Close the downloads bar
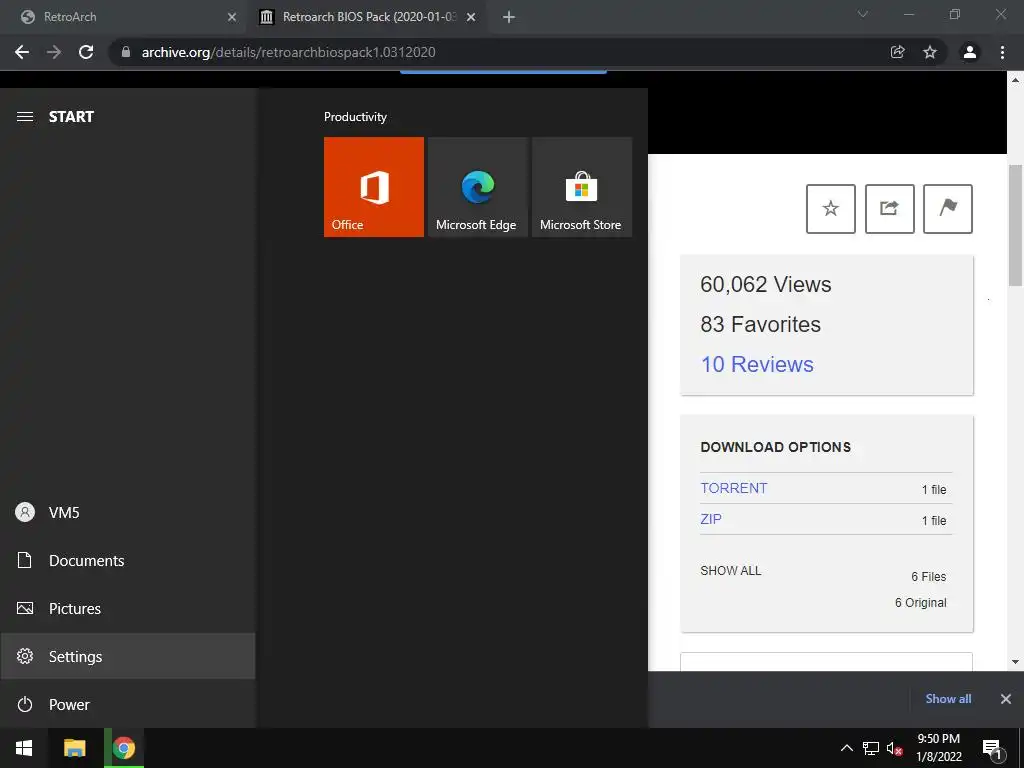The image size is (1024, 768). coord(1006,699)
